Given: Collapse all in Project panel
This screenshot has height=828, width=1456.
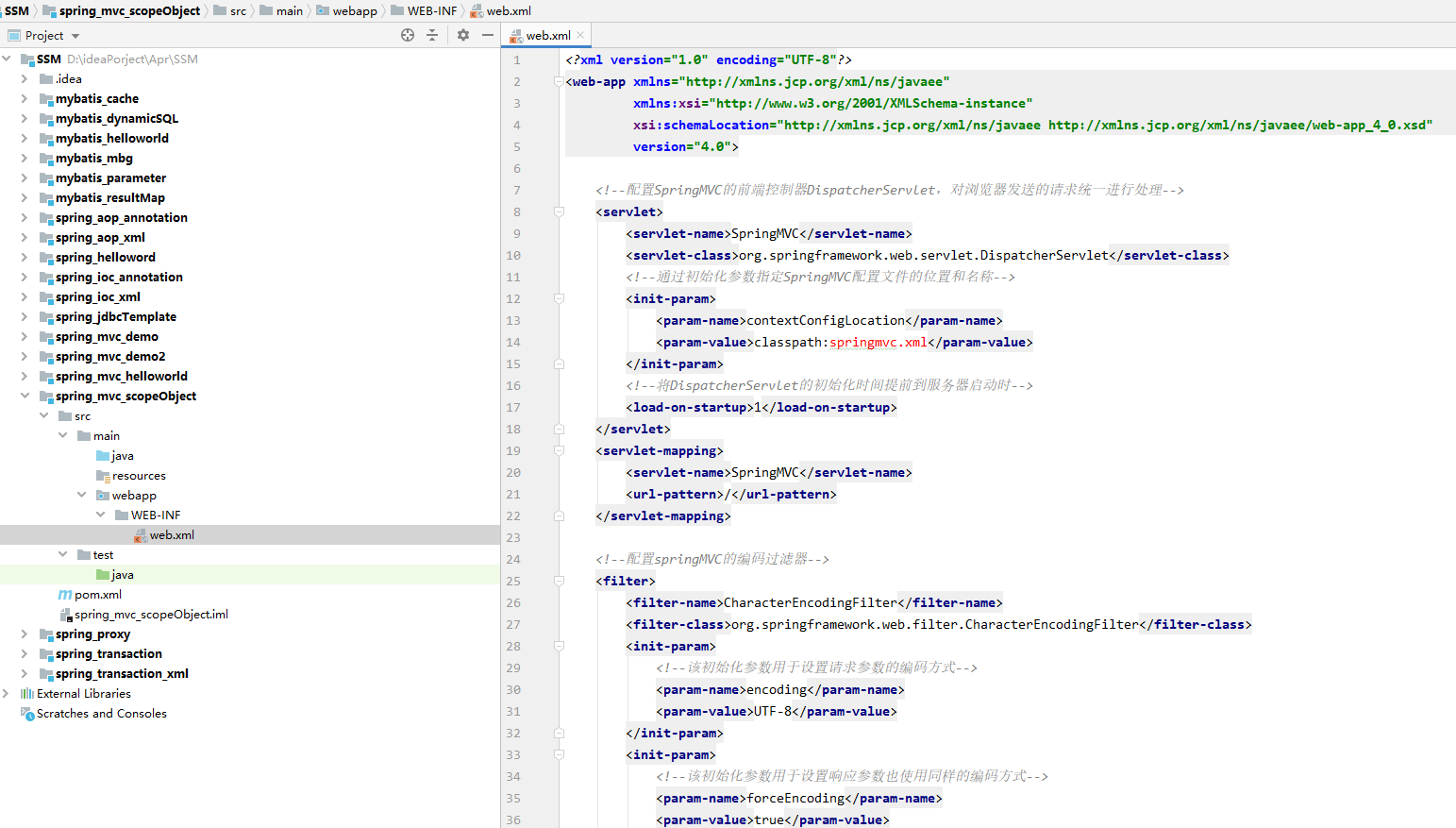Looking at the screenshot, I should click(432, 35).
